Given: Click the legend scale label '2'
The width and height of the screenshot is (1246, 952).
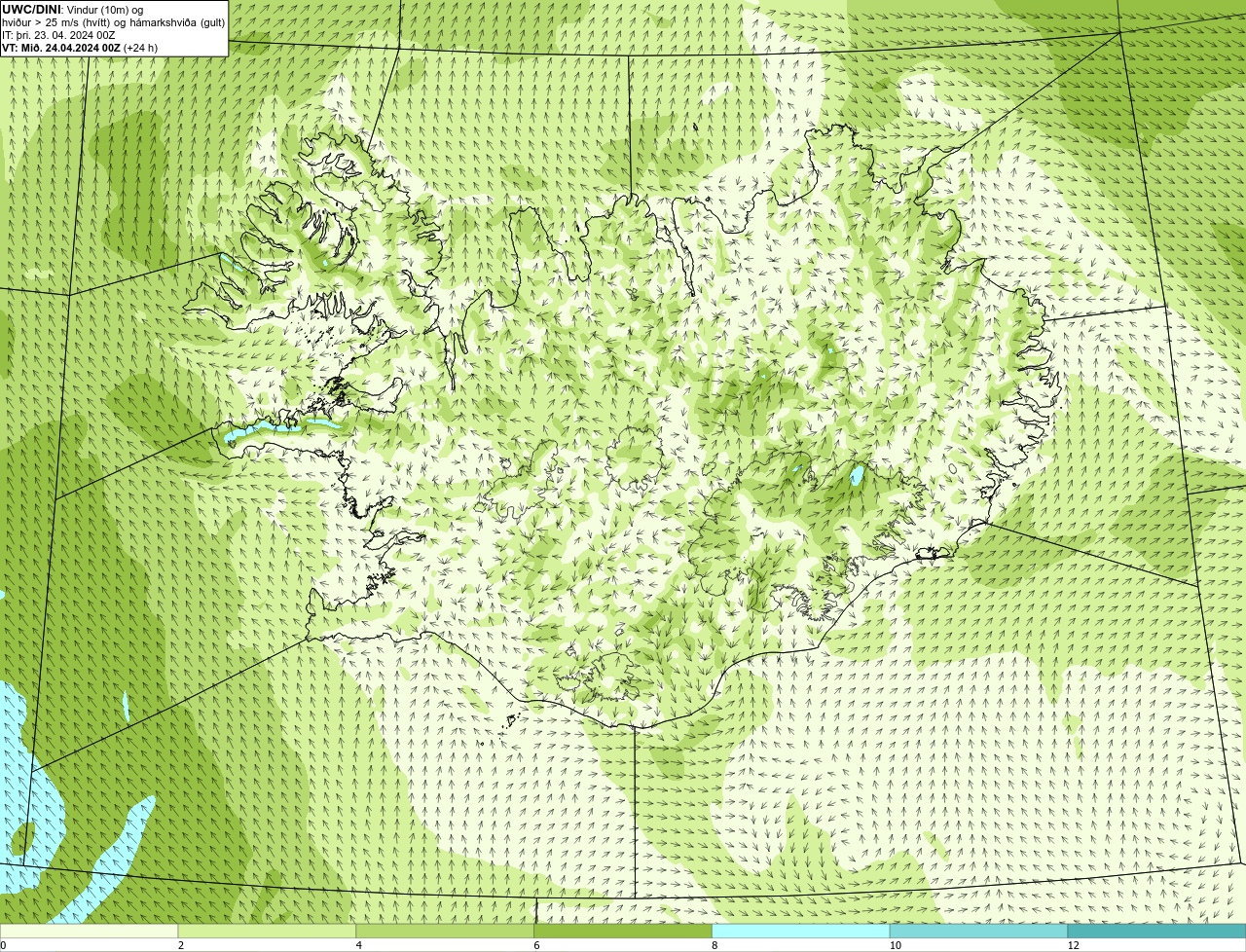Looking at the screenshot, I should pos(181,945).
